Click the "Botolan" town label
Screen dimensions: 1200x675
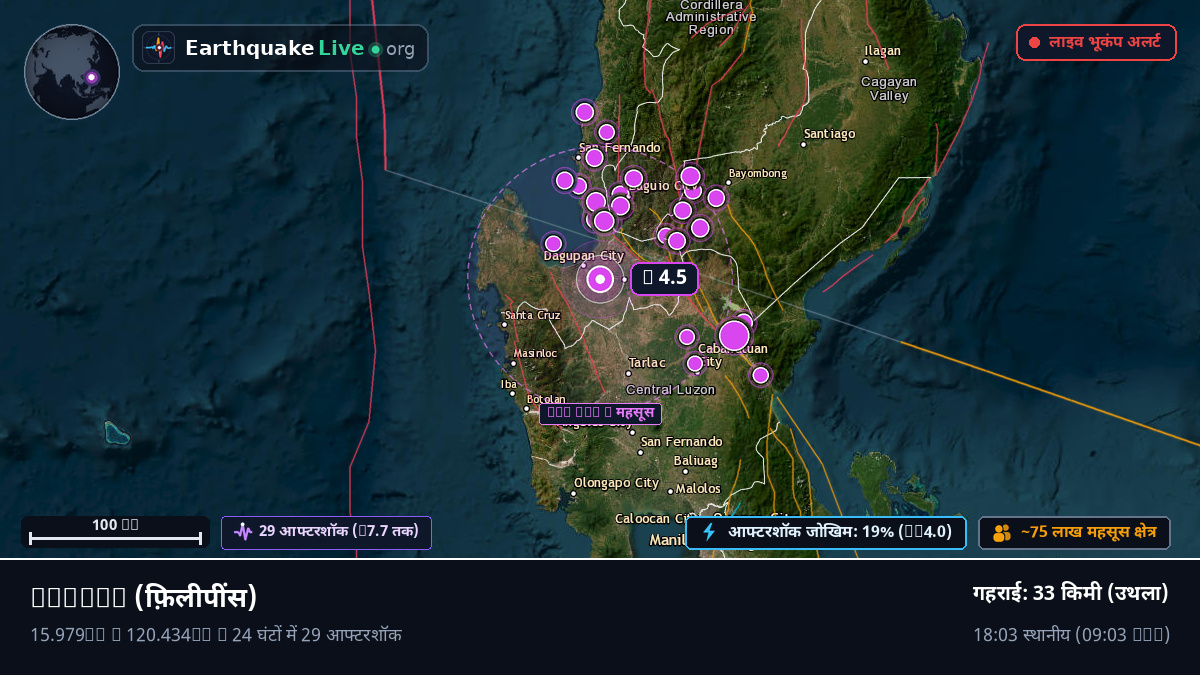click(546, 399)
